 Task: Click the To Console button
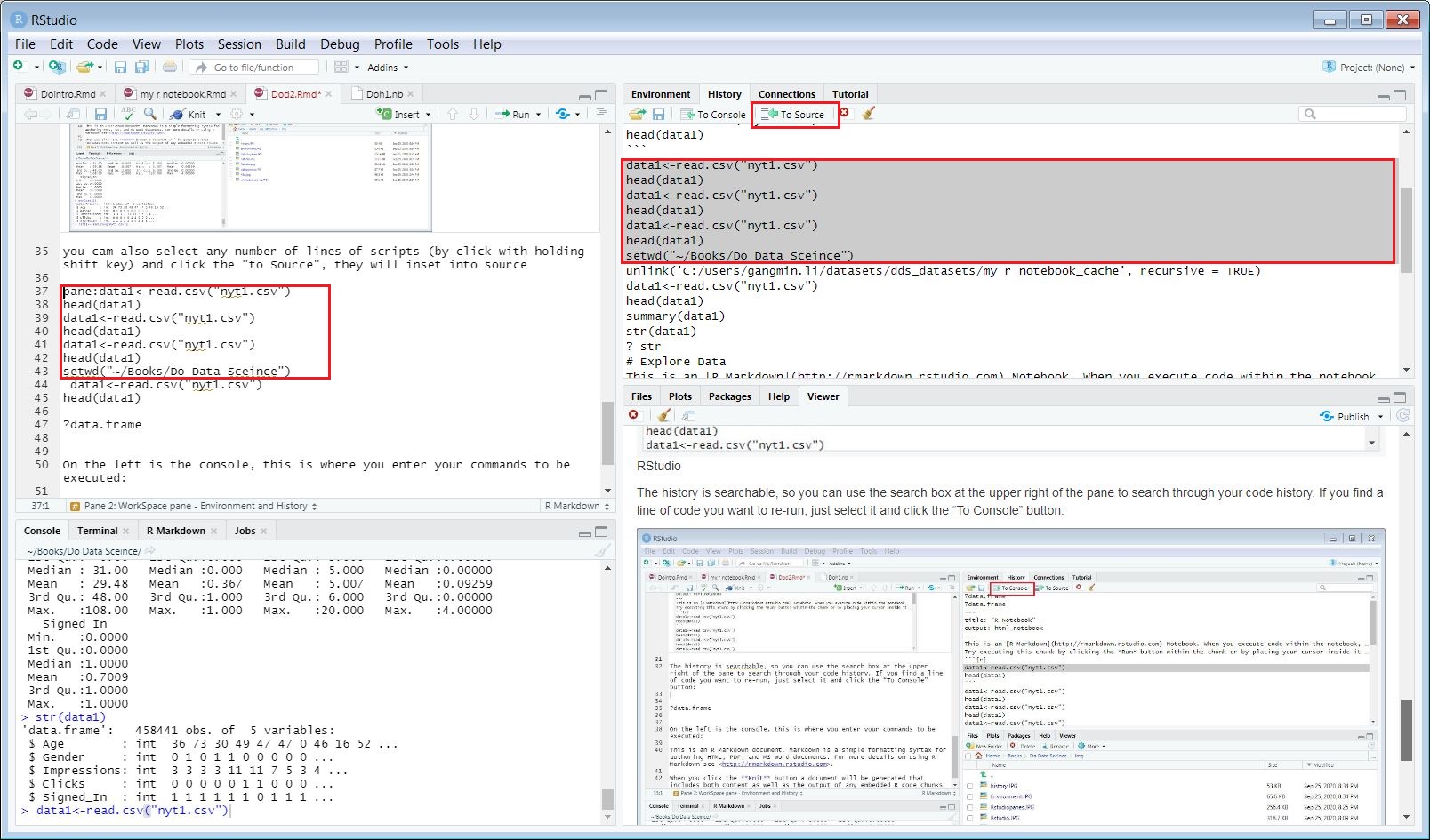713,114
